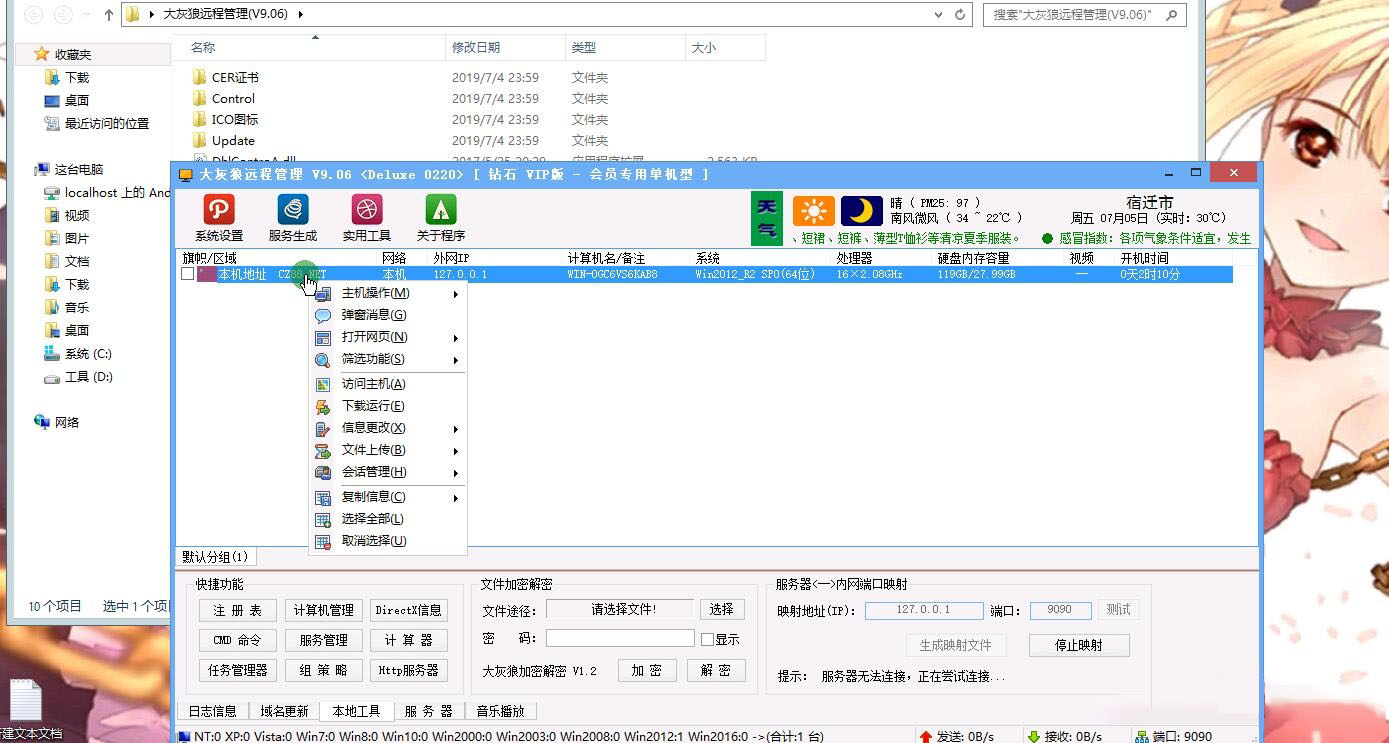Click the 文件上传 menu icon
This screenshot has height=743, width=1389.
[323, 451]
